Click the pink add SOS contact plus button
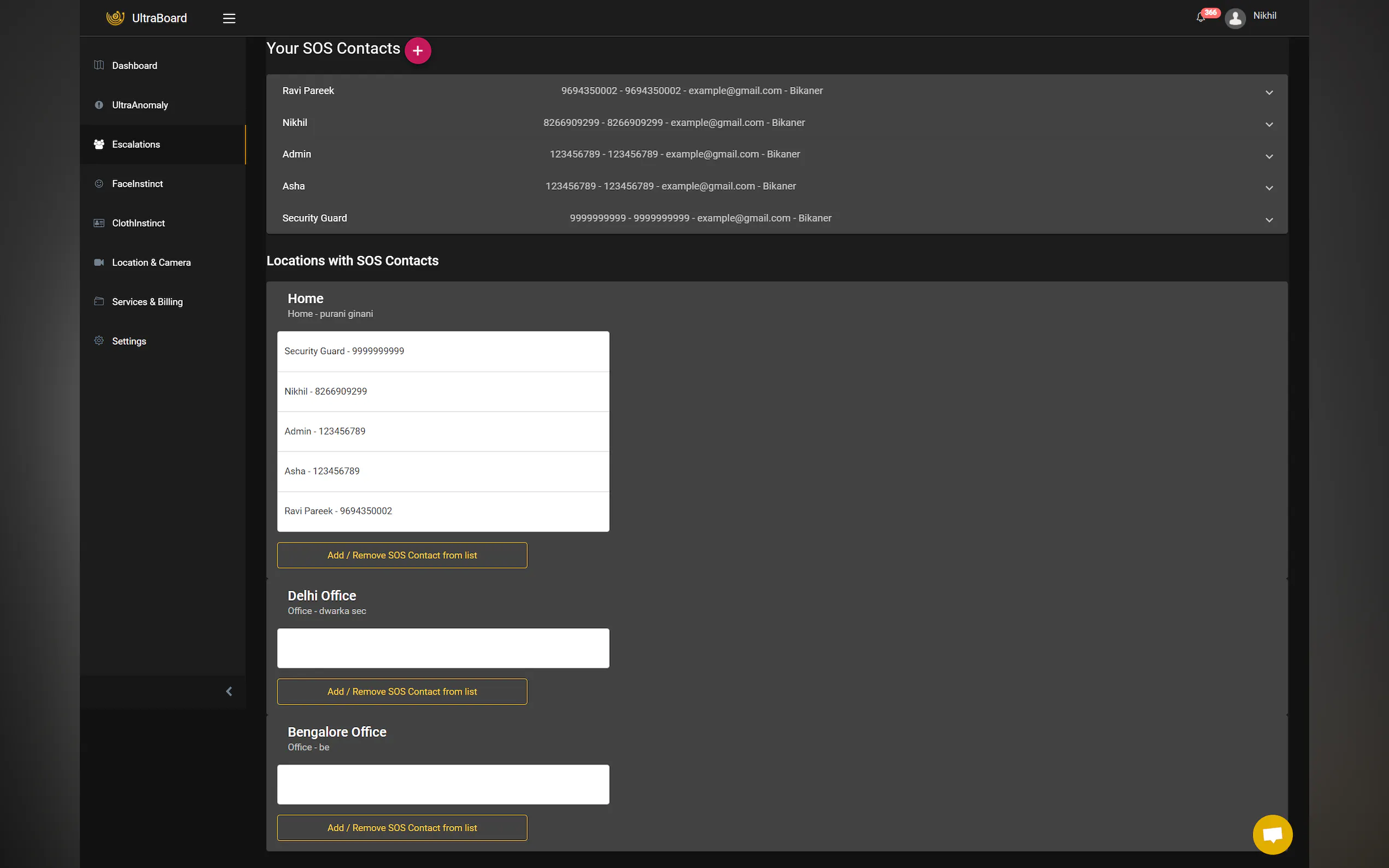This screenshot has height=868, width=1389. (417, 50)
